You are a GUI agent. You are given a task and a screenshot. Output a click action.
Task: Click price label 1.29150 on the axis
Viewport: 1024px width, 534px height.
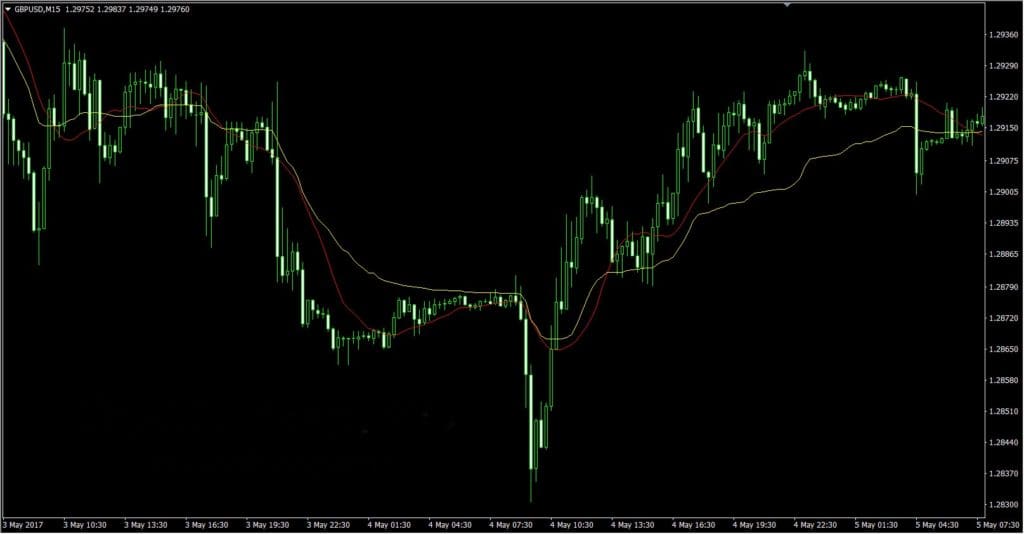pos(1004,128)
